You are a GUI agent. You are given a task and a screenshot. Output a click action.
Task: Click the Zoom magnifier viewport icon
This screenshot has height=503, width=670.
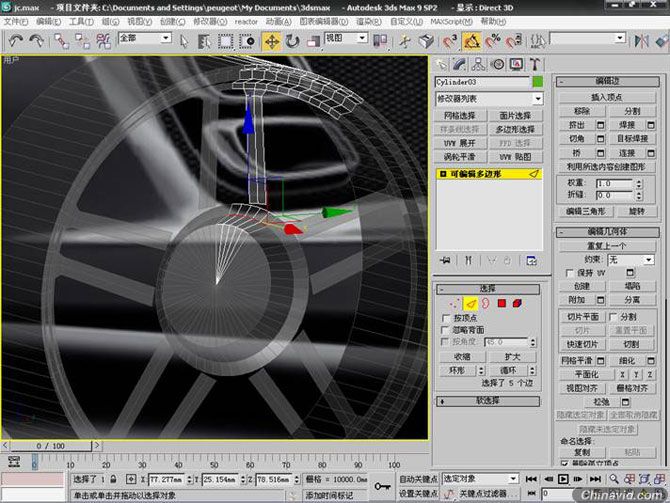point(614,479)
